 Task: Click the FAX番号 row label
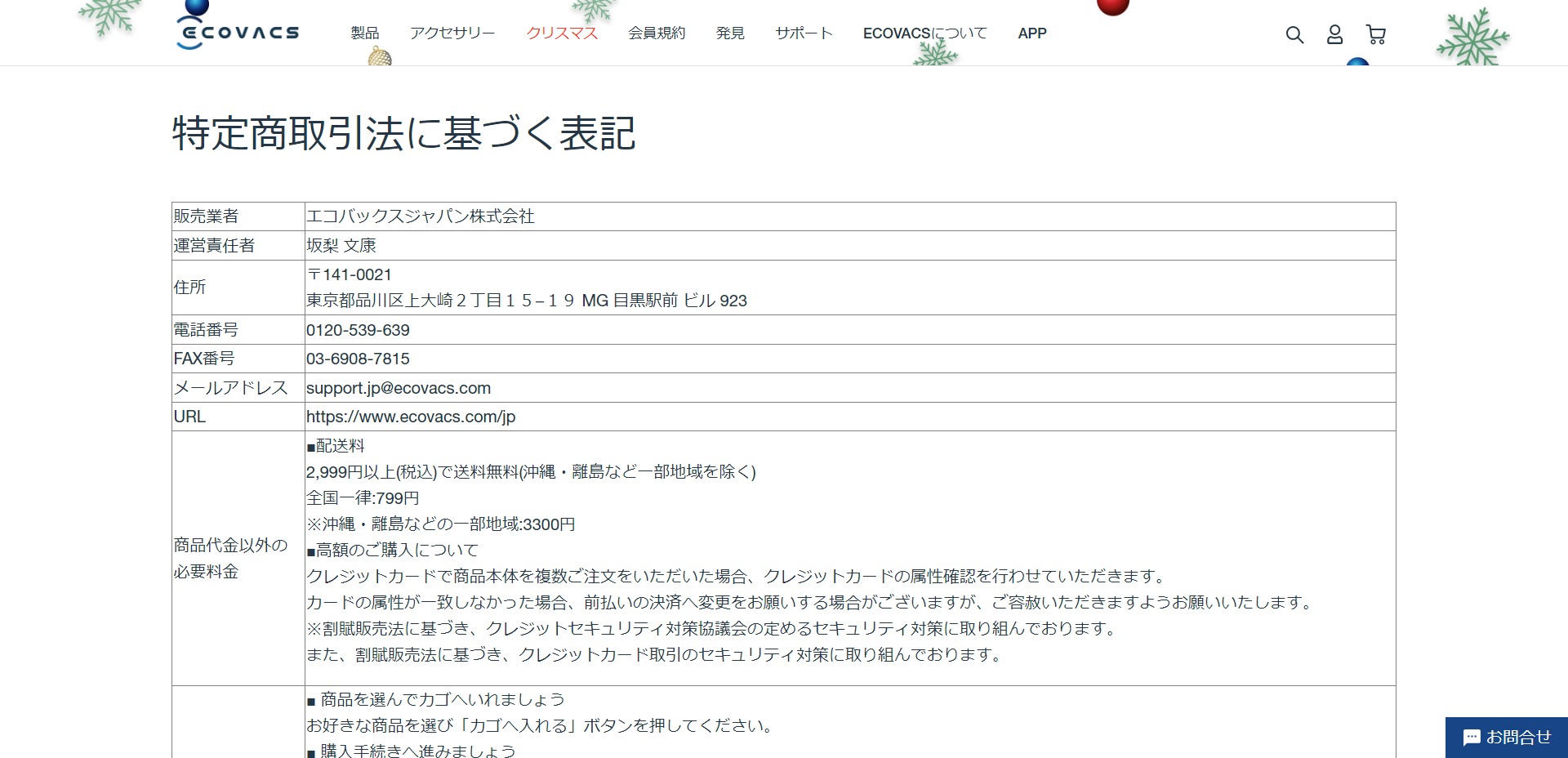[x=204, y=359]
